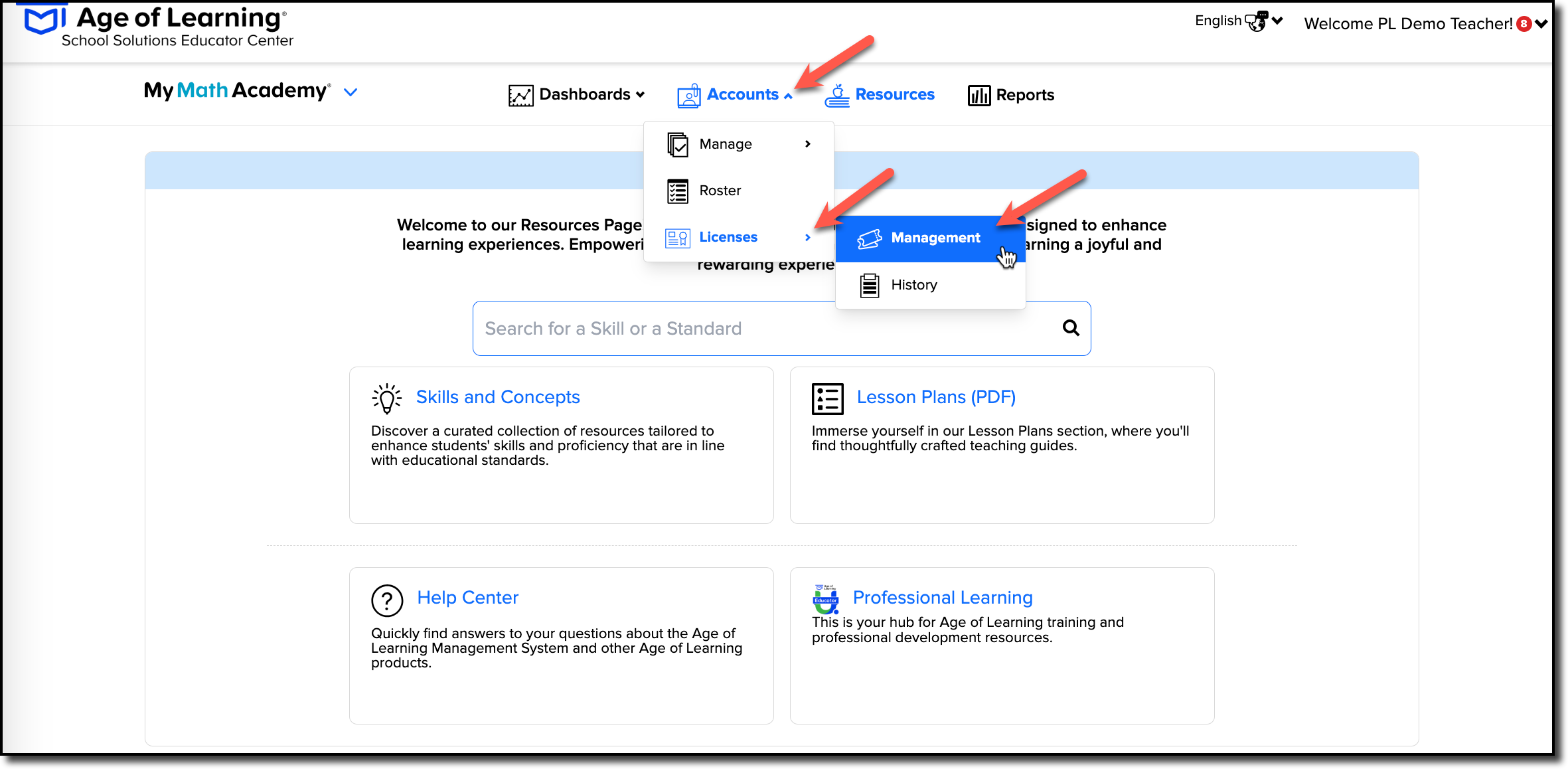The image size is (1568, 769).
Task: Click the Age of Learning shield logo
Action: [x=45, y=19]
